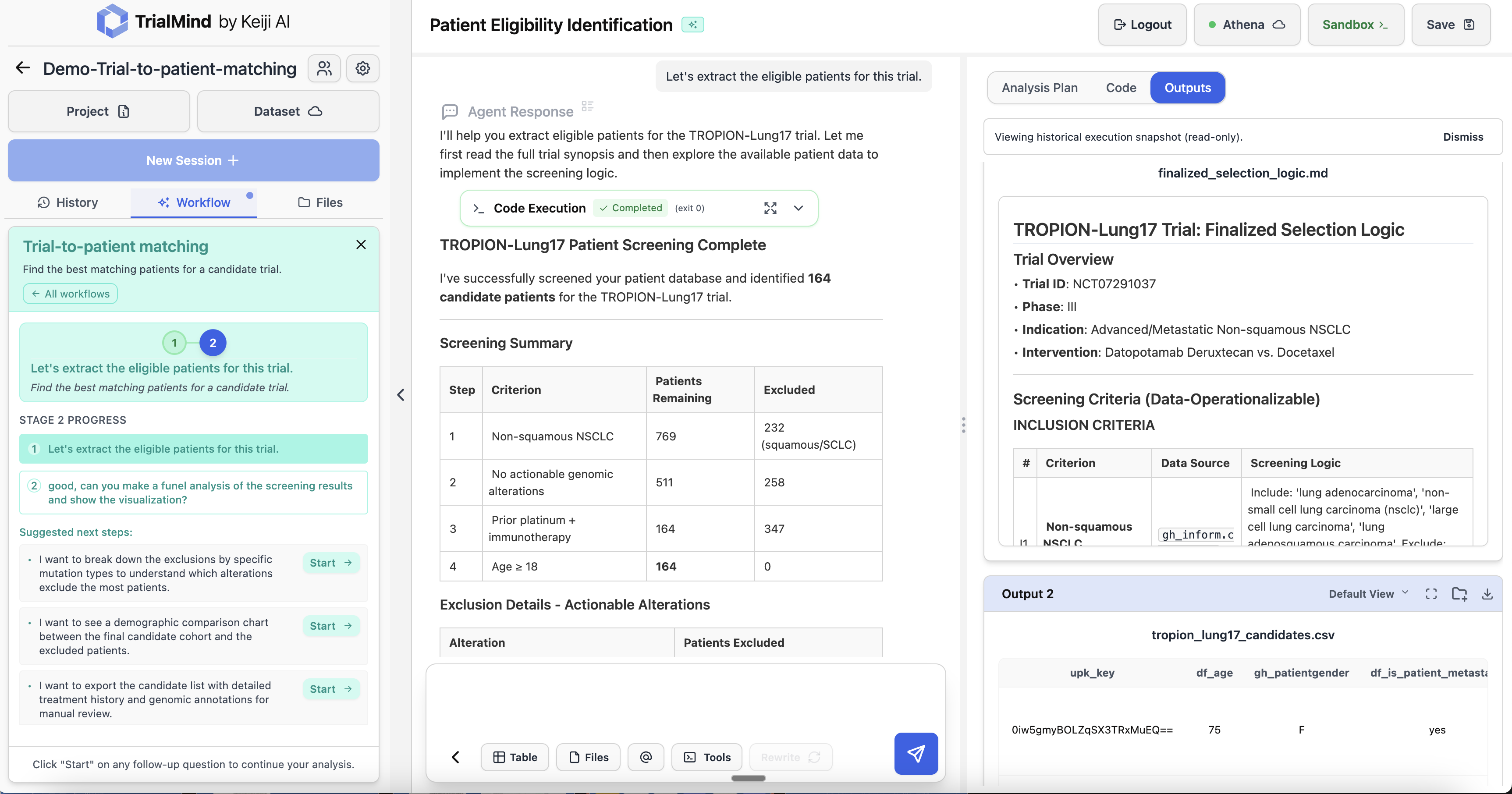Open the Default View dropdown for Output 2
Viewport: 1512px width, 794px height.
(1368, 593)
